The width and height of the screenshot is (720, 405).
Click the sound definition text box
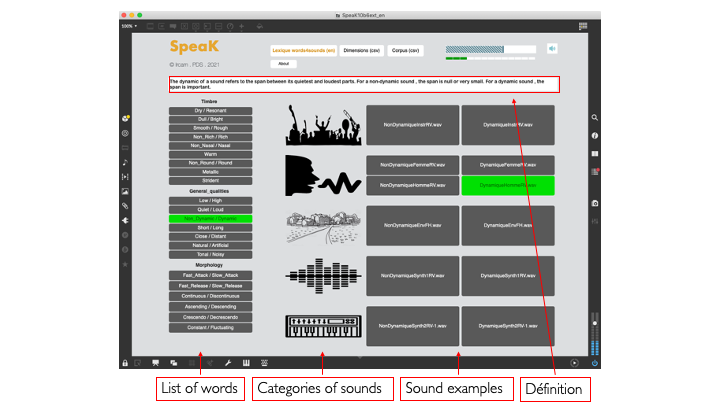click(x=364, y=84)
